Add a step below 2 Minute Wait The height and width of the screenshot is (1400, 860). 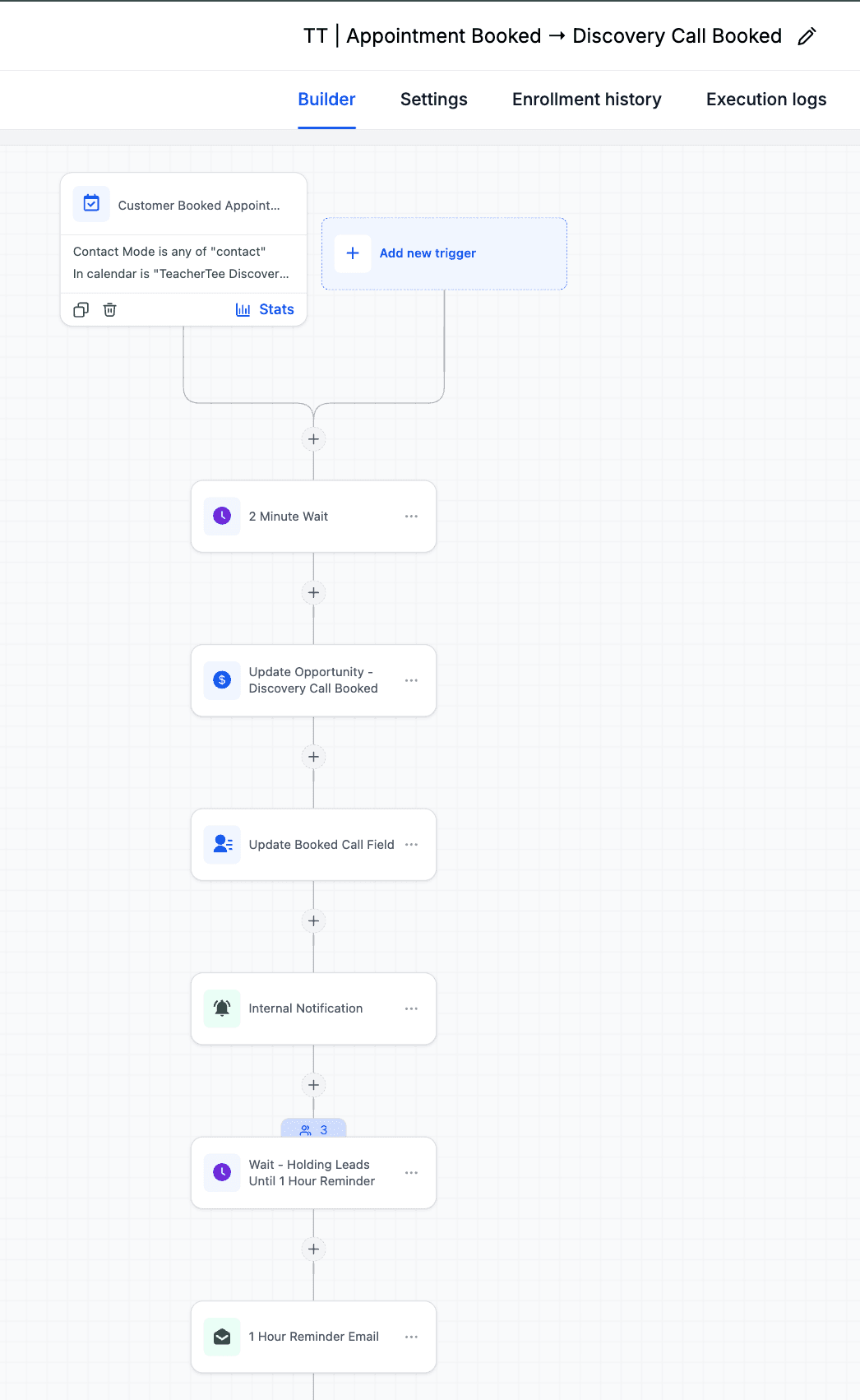point(313,592)
